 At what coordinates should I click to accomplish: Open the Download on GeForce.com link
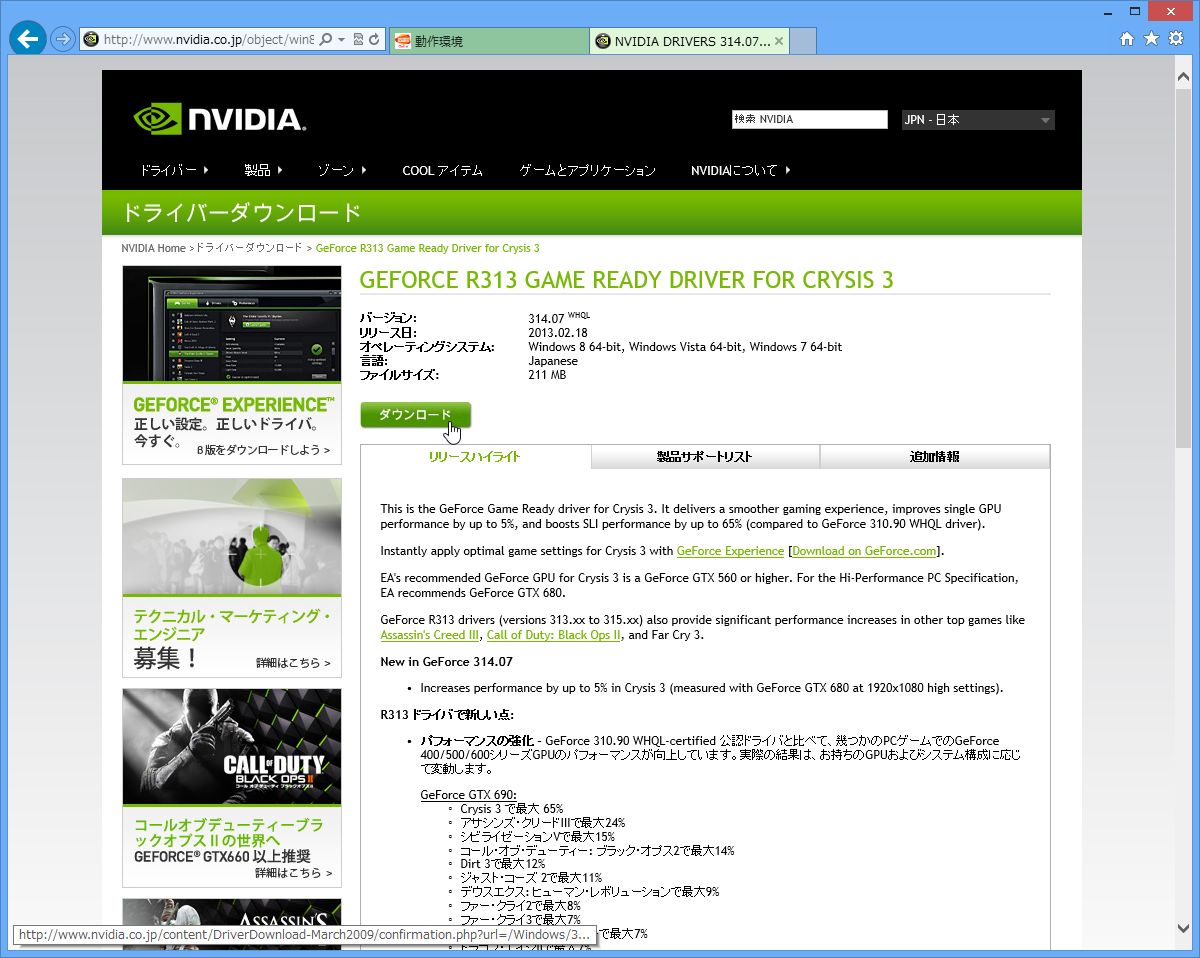coord(865,551)
